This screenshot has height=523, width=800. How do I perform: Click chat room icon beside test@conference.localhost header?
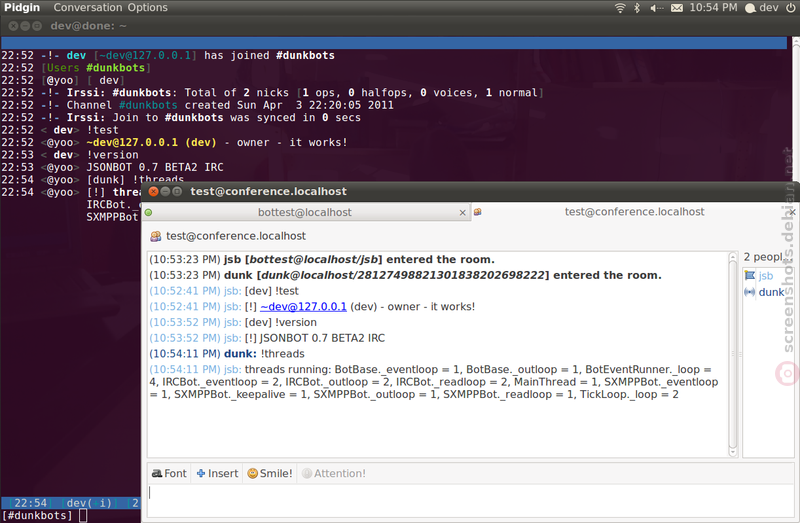pyautogui.click(x=155, y=236)
